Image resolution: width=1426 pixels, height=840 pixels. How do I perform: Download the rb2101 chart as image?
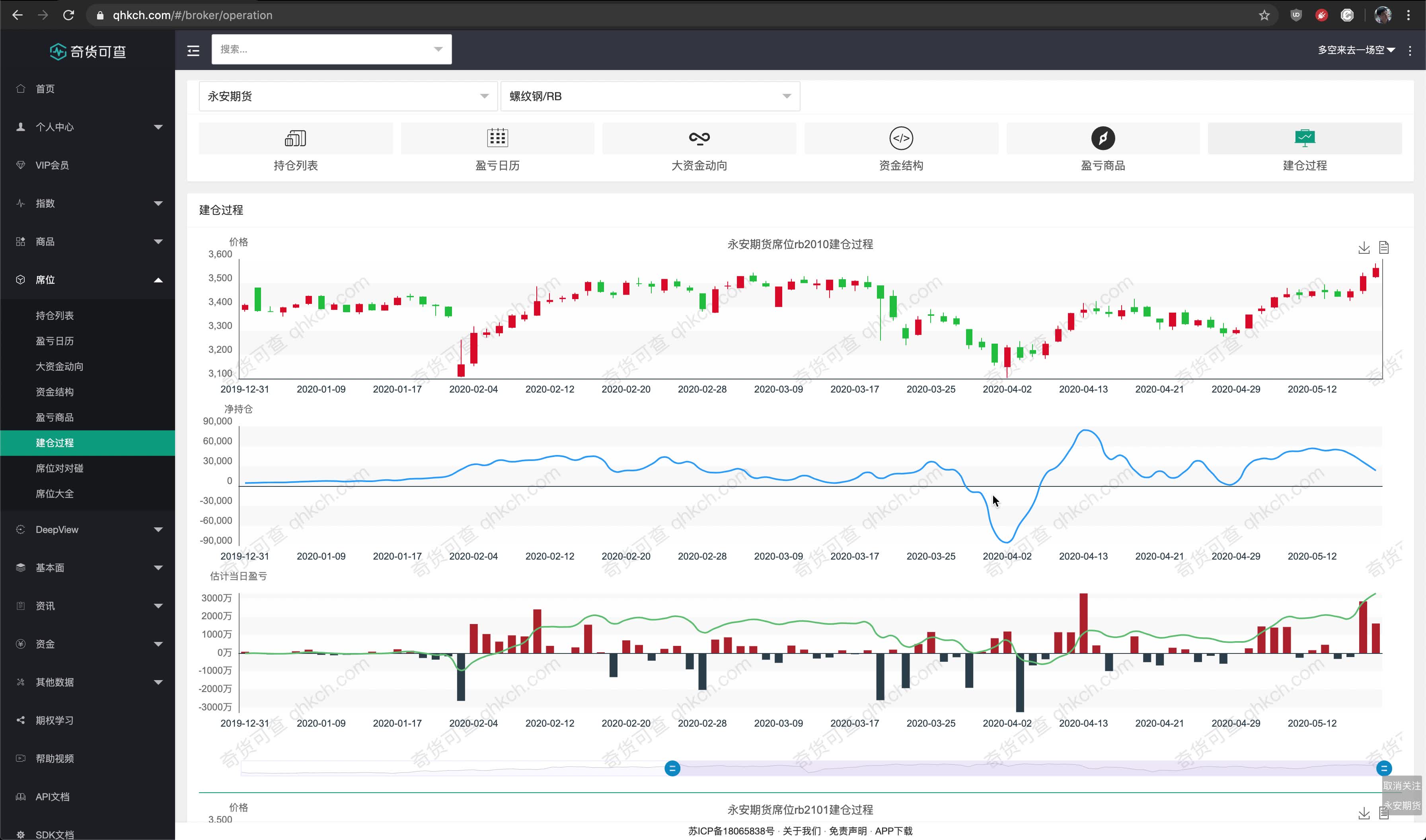coord(1364,813)
